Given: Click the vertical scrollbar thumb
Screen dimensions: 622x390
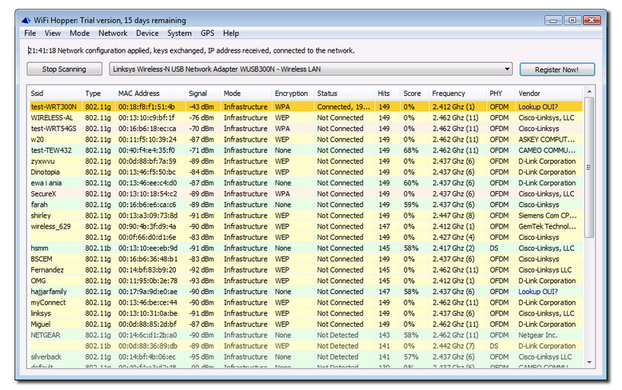Looking at the screenshot, I should (589, 167).
